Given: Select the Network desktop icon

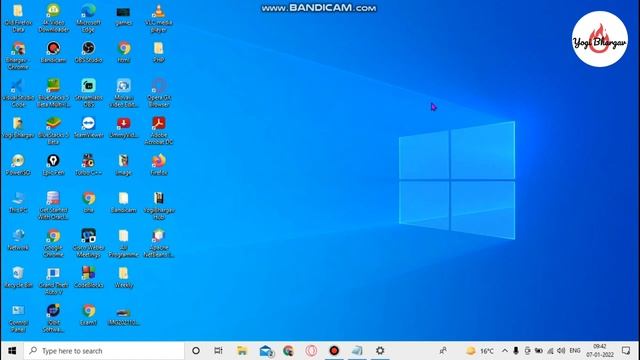Looking at the screenshot, I should (18, 240).
